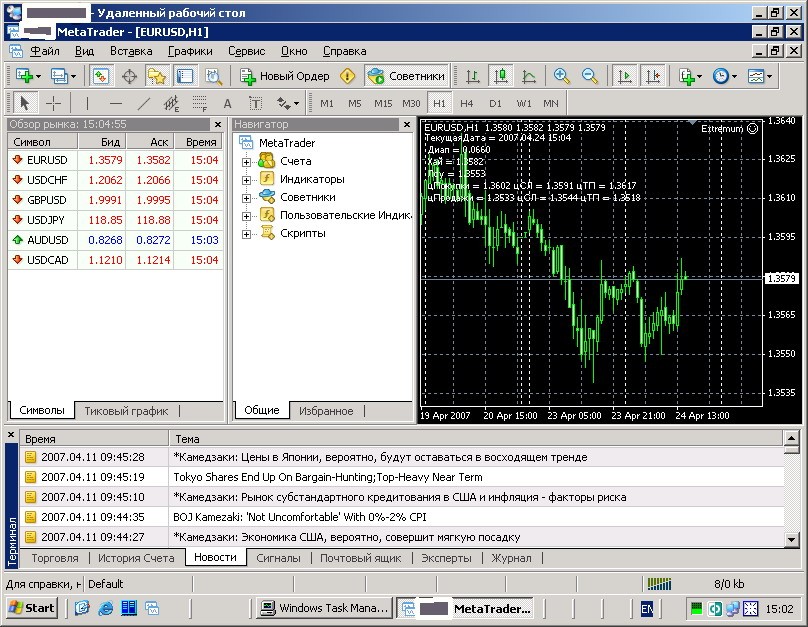Viewport: 808px width, 627px height.
Task: Toggle the Market Watch window button
Action: coord(101,76)
